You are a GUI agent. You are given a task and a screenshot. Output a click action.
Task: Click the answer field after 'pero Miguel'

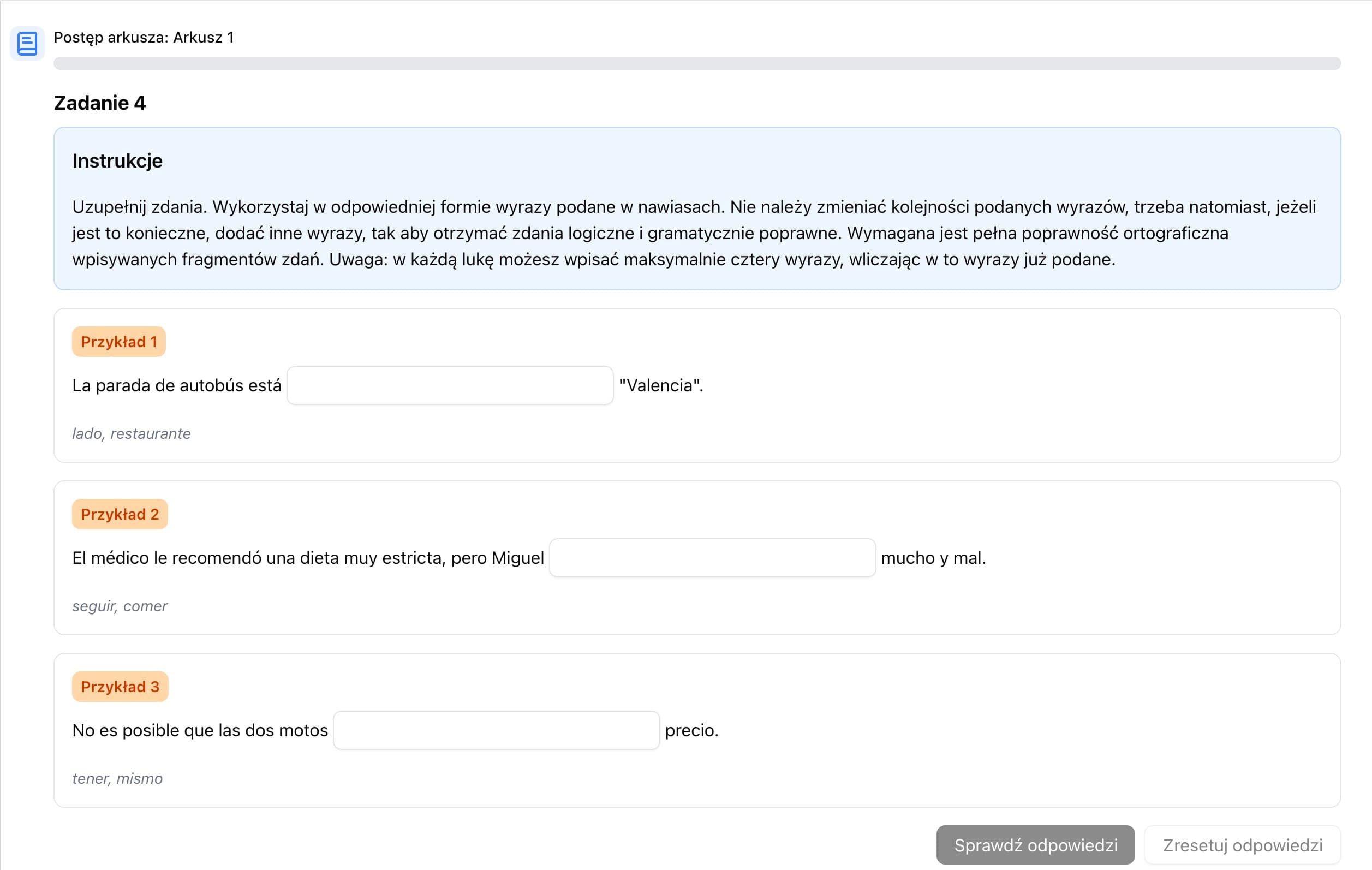tap(712, 558)
